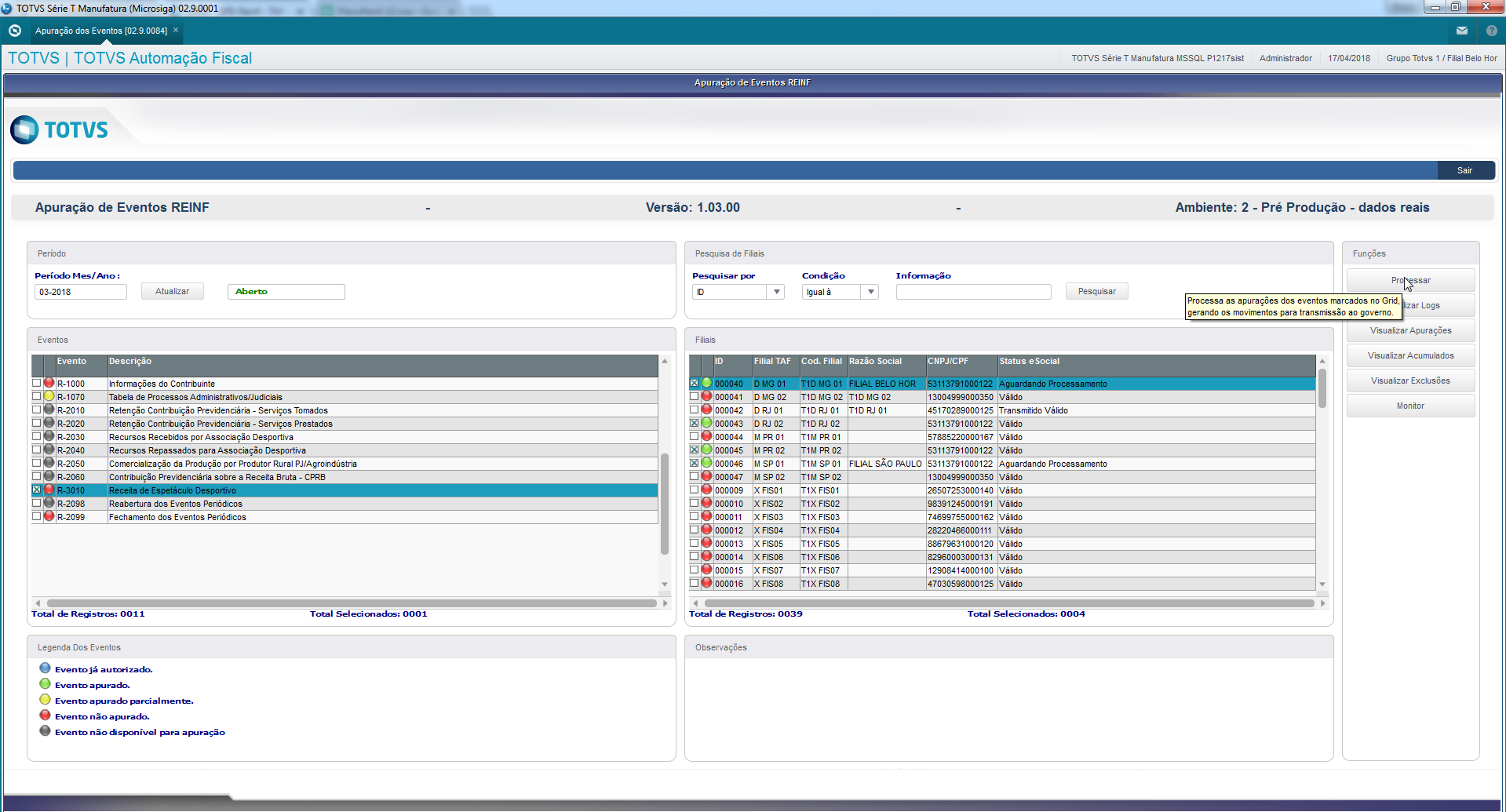Uncheck filial 000043 checkbox

[x=694, y=423]
